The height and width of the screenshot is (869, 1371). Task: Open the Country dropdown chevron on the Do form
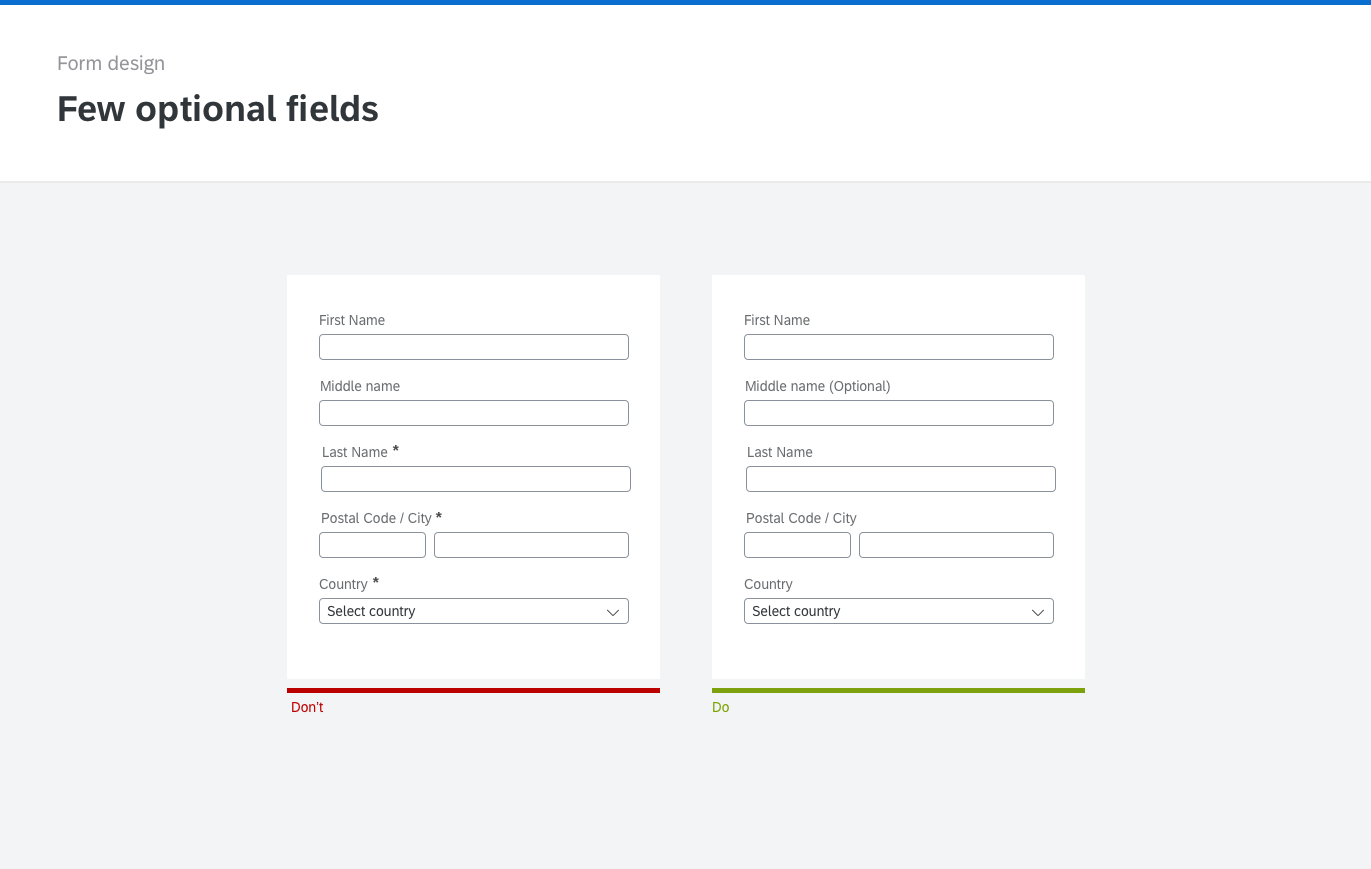click(x=1037, y=611)
